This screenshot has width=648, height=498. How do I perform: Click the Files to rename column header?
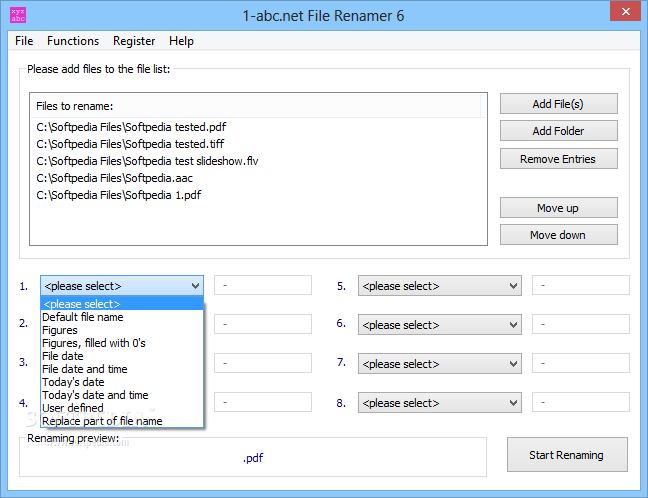click(x=255, y=106)
